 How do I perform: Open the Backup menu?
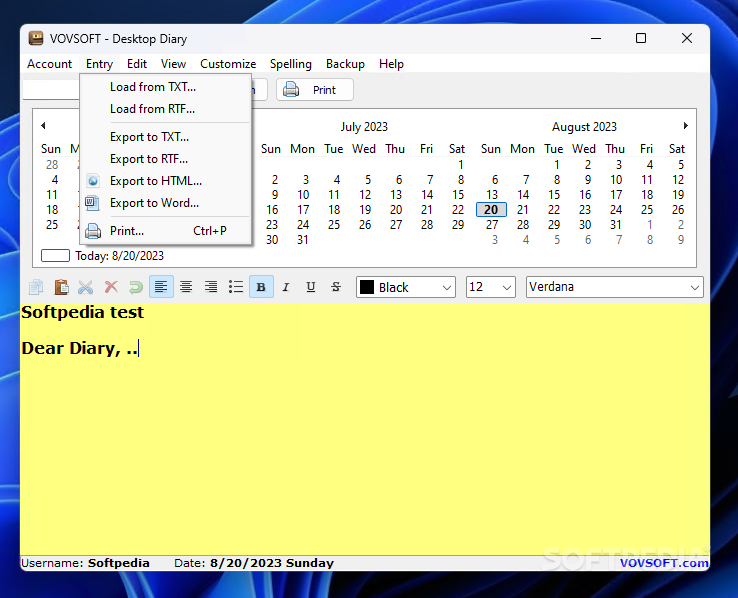345,64
